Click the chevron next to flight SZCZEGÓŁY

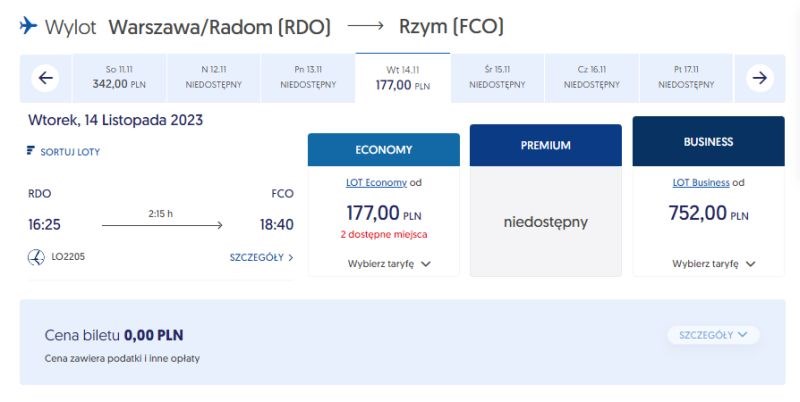coord(291,258)
